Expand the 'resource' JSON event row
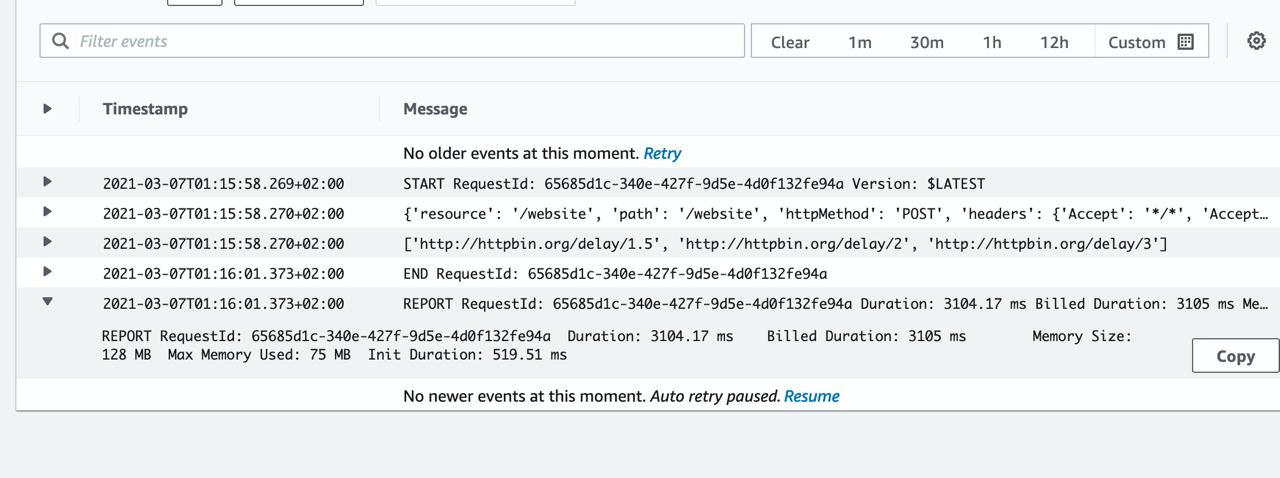The height and width of the screenshot is (478, 1280). coord(47,212)
